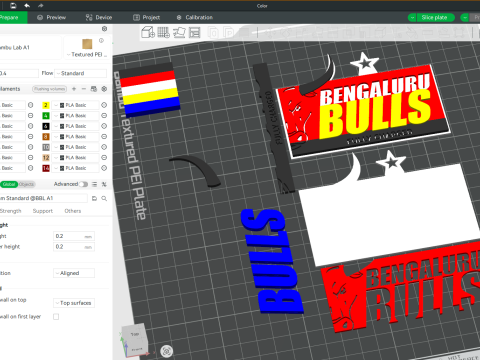480x360 pixels.
Task: Open the PLA Basic dropdown for filament 6
Action: (x=76, y=126)
